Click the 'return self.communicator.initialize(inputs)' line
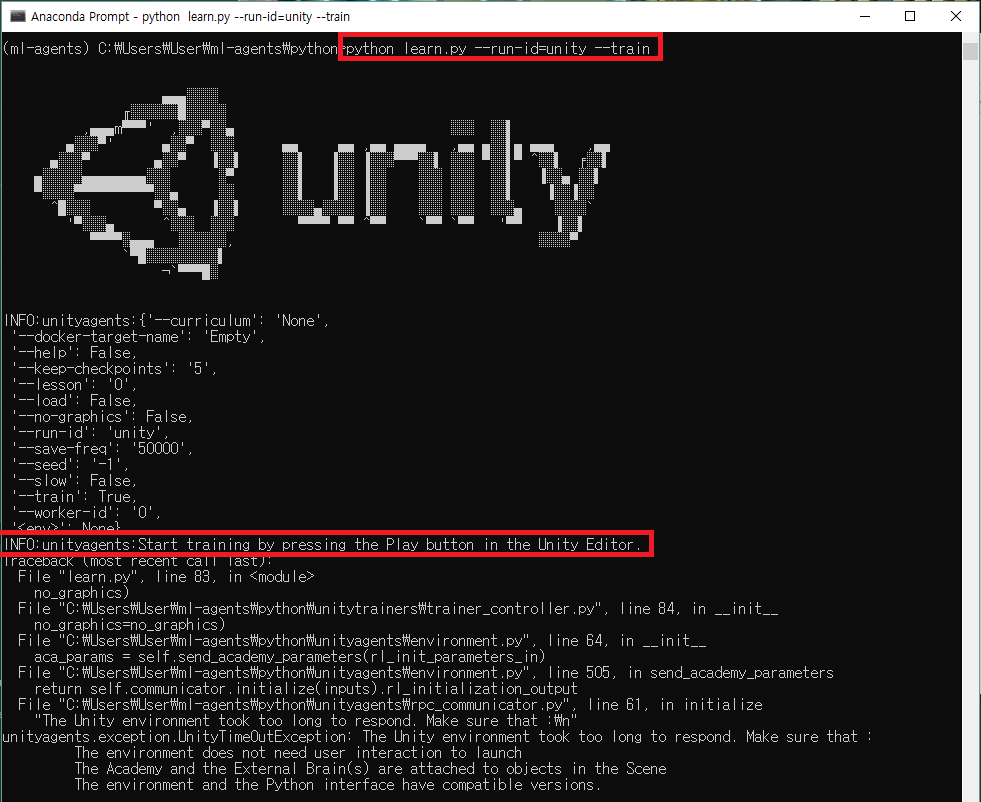This screenshot has height=802, width=981. pyautogui.click(x=306, y=689)
